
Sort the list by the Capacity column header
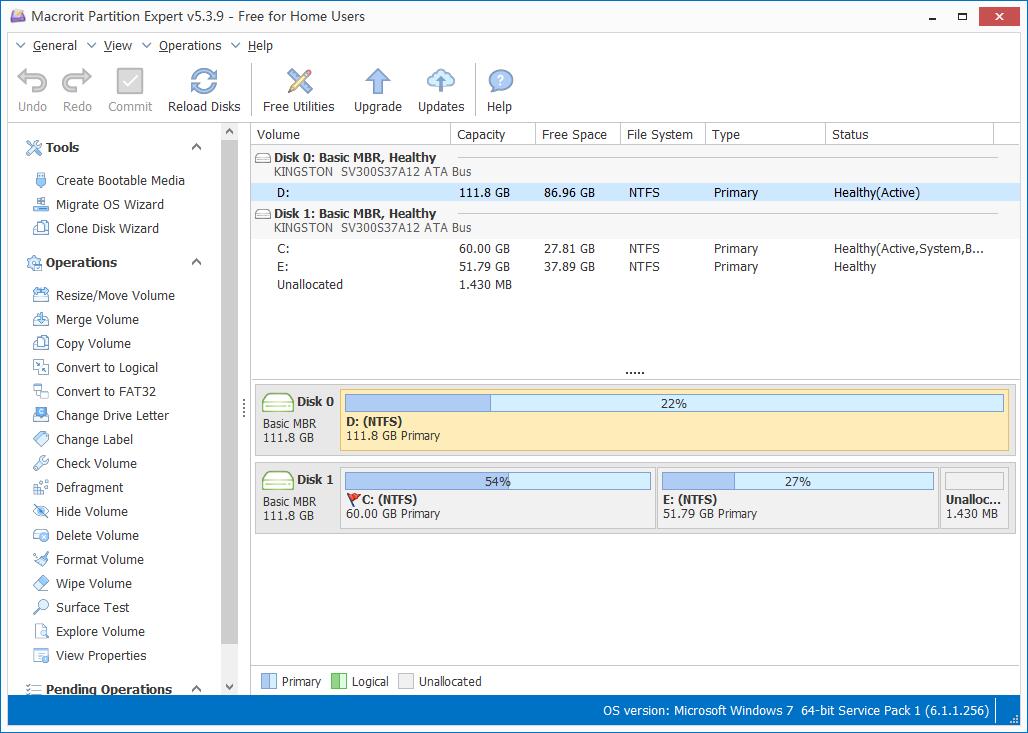point(481,134)
